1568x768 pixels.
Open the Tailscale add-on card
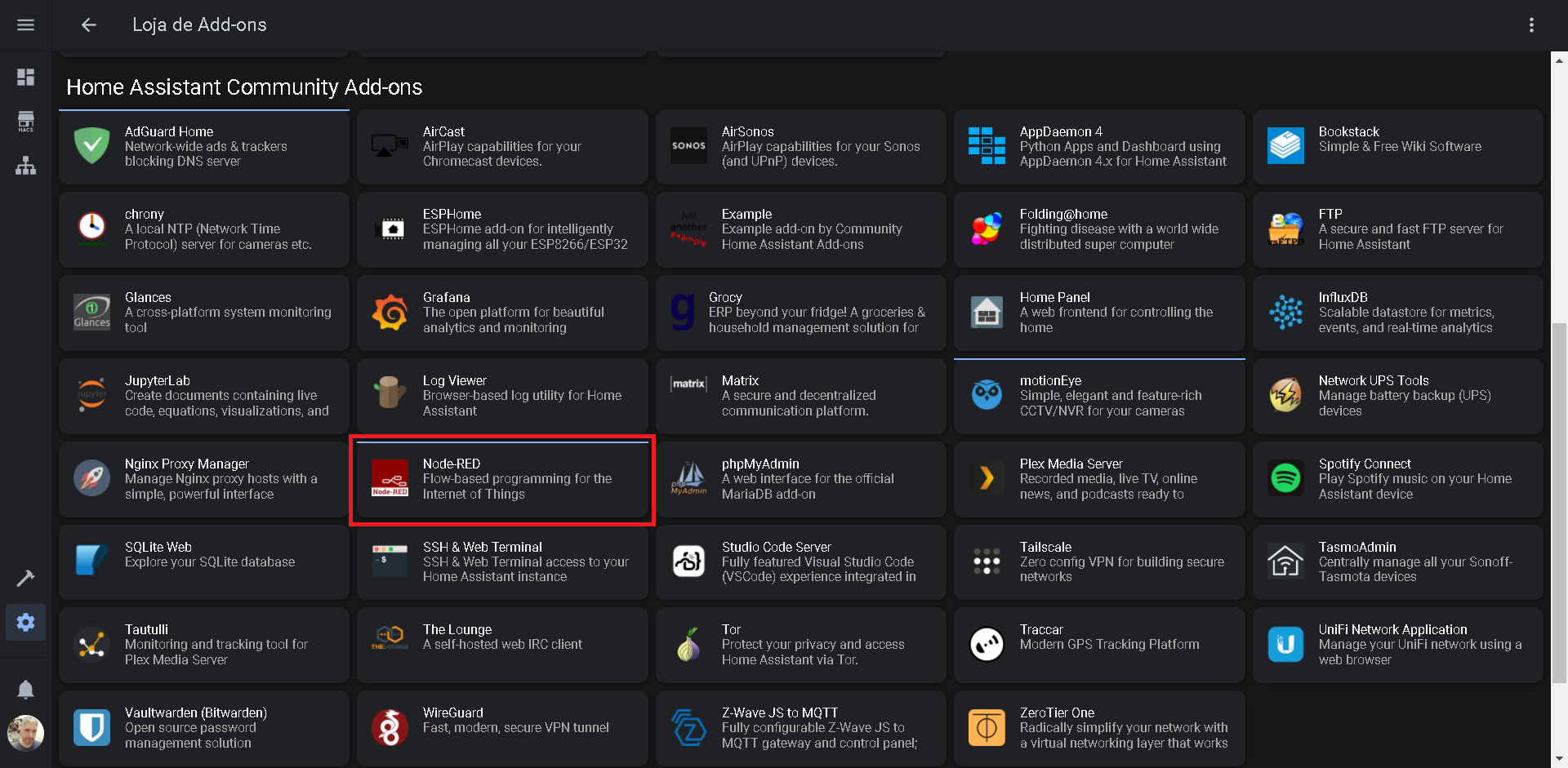(1099, 562)
